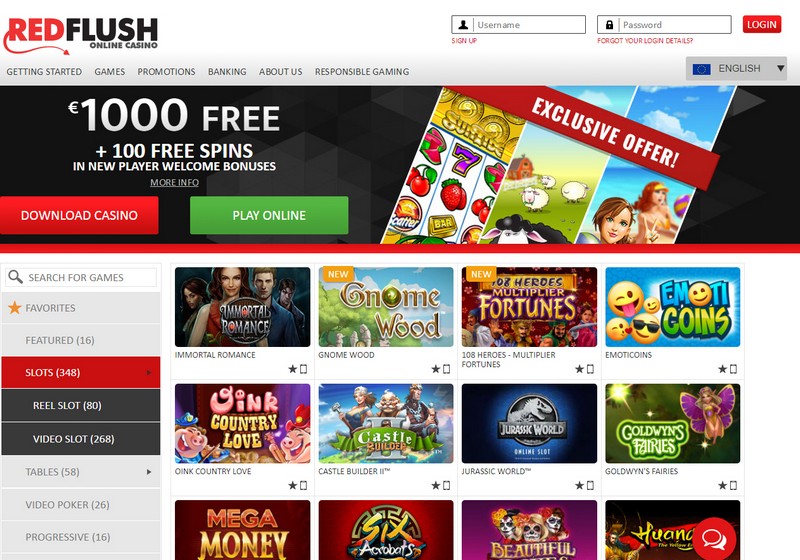Mark Goldwyn's Fairies as favorite
Viewport: 800px width, 560px height.
click(722, 486)
